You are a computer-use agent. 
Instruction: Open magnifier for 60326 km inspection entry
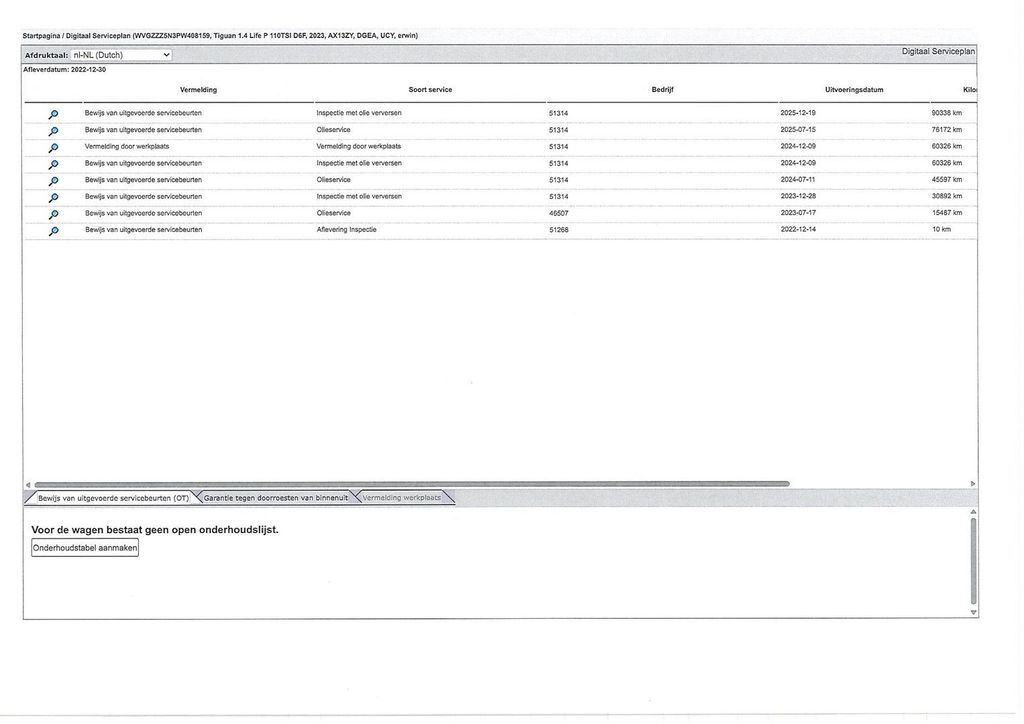54,165
